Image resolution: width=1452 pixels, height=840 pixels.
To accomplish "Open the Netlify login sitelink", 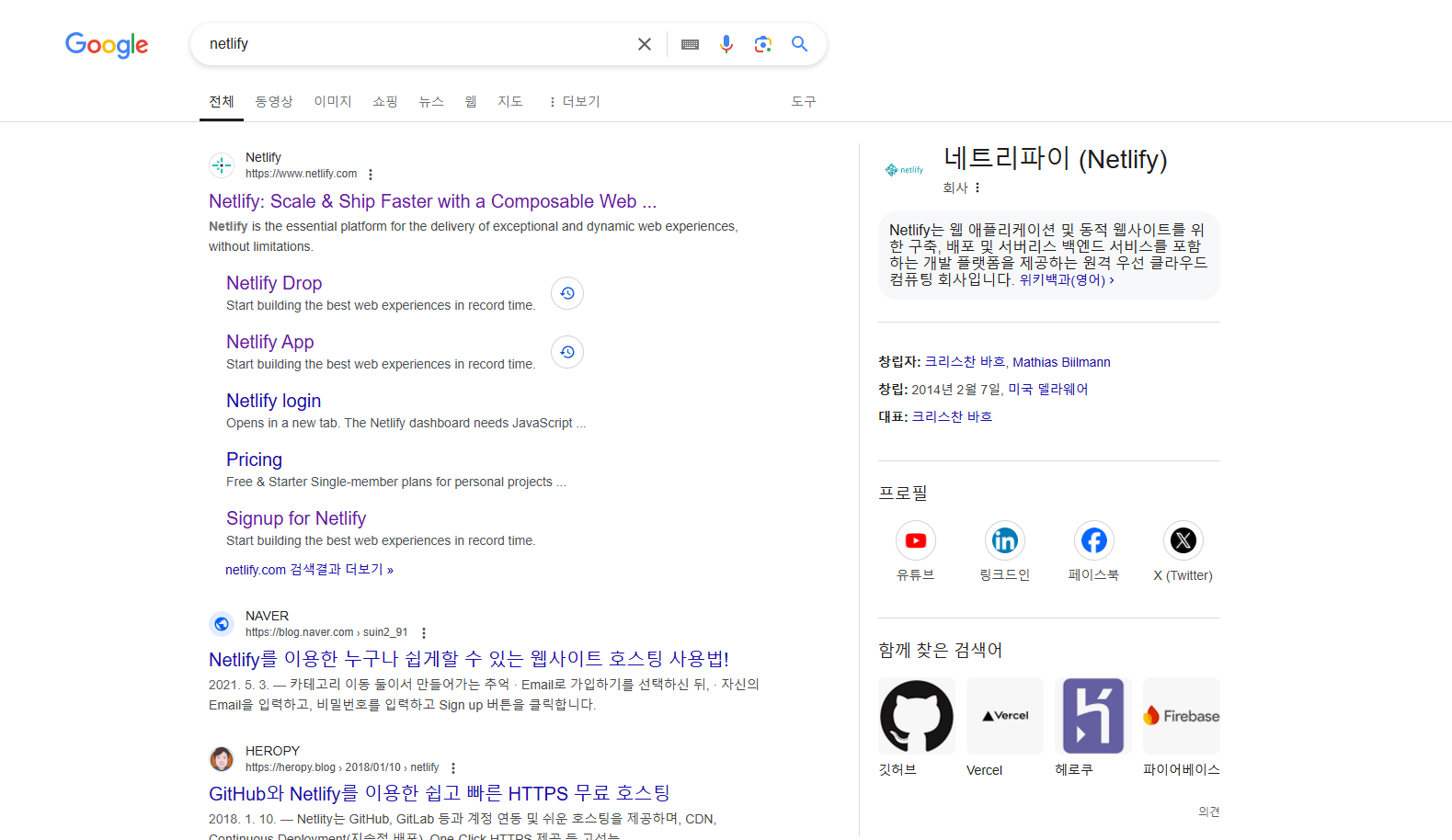I will pyautogui.click(x=274, y=401).
